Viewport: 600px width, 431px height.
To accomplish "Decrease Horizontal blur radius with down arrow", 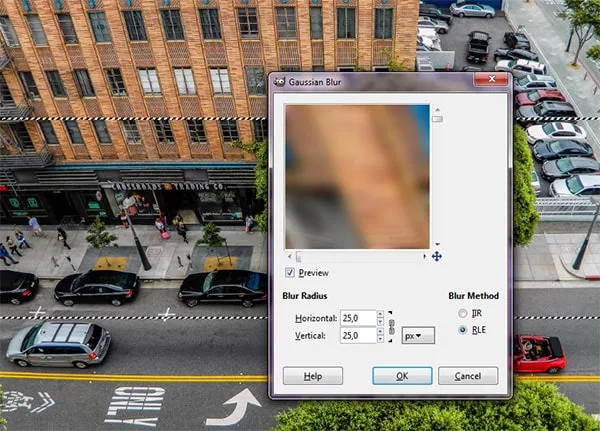I will pos(380,322).
